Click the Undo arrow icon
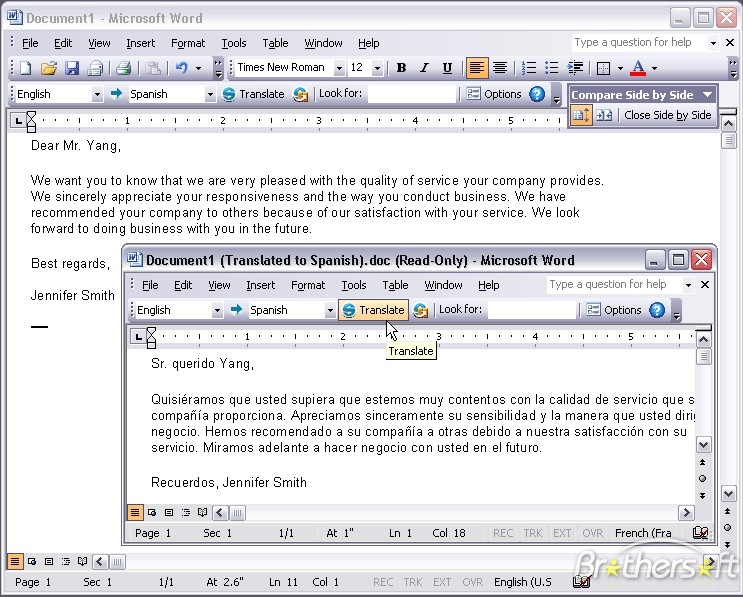 (x=181, y=68)
